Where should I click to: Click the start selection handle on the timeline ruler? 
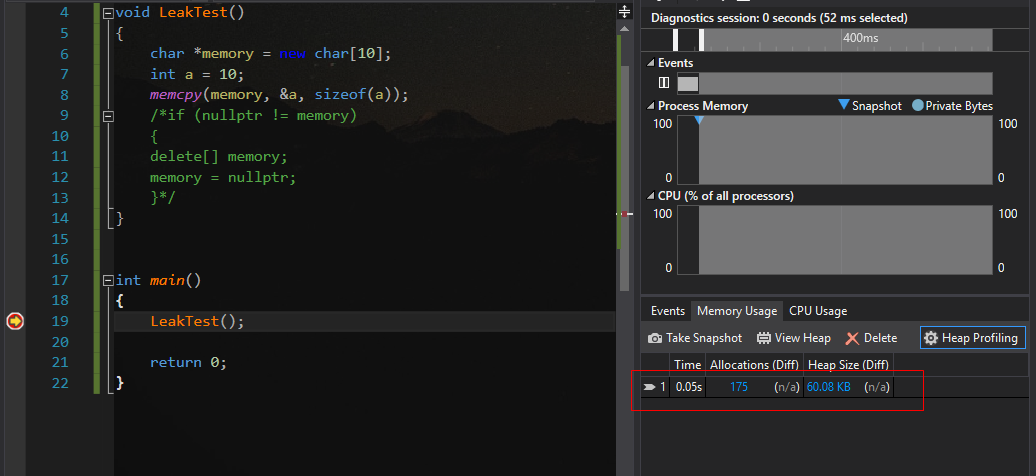point(675,40)
